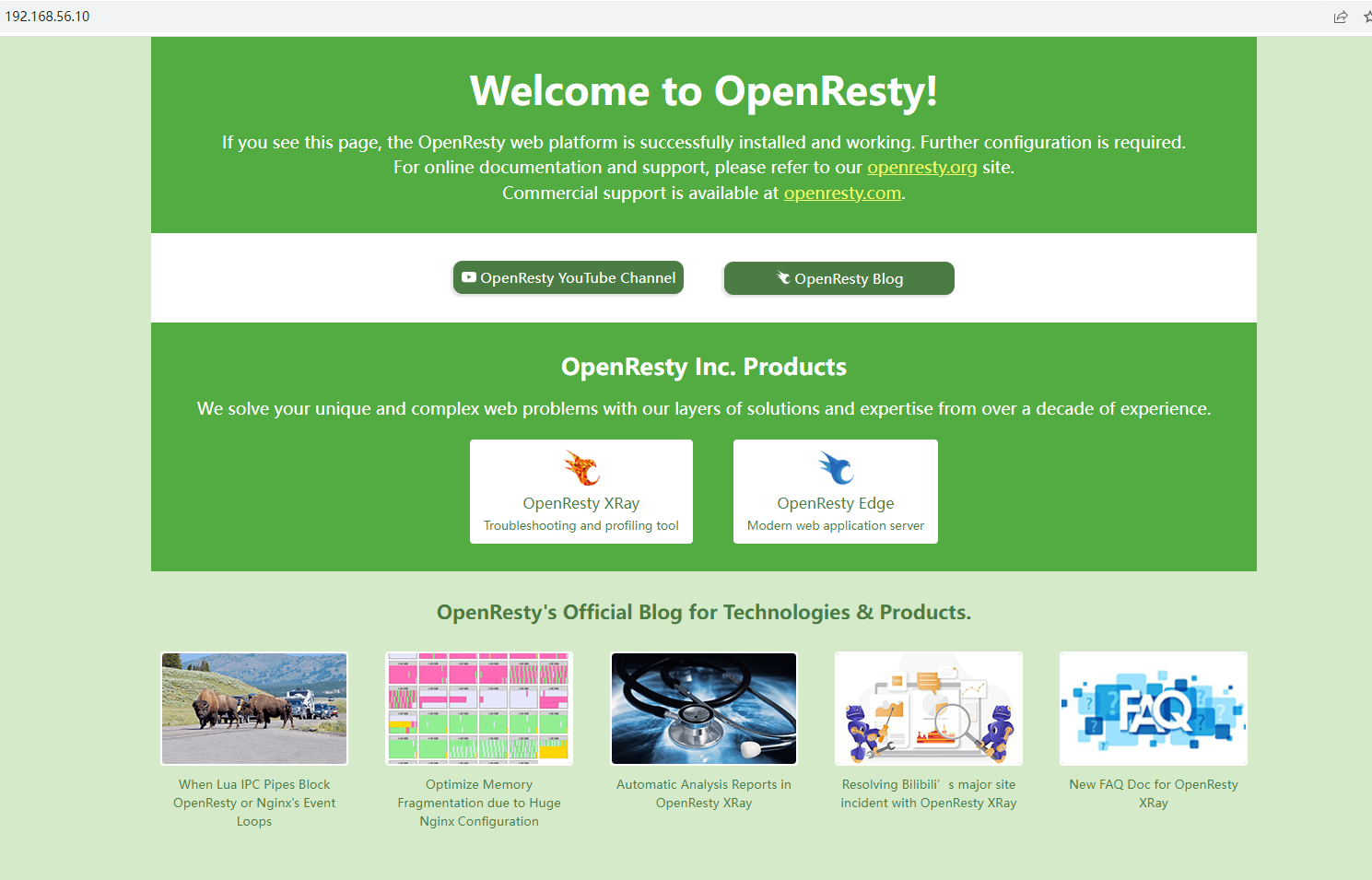Viewport: 1372px width, 880px height.
Task: Open the New FAQ Doc for XRay link
Action: 1153,793
